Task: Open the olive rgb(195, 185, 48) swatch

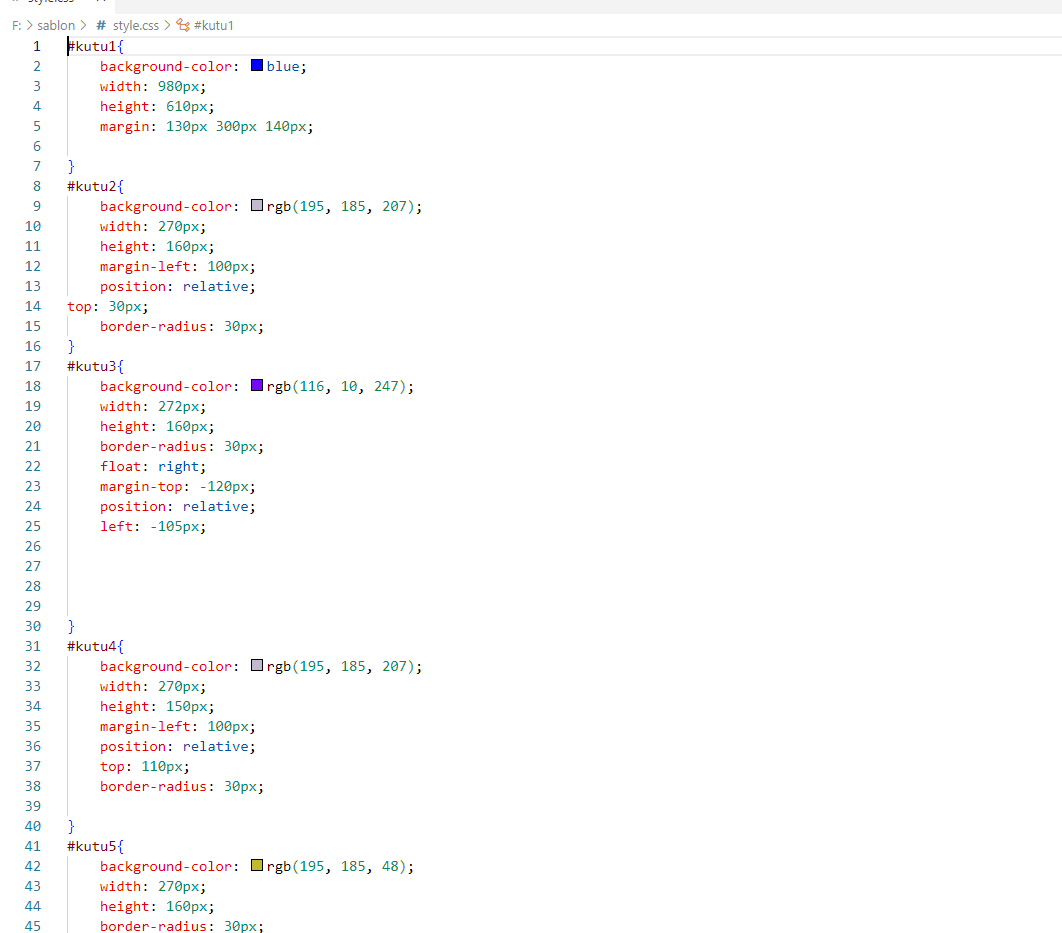Action: click(257, 865)
